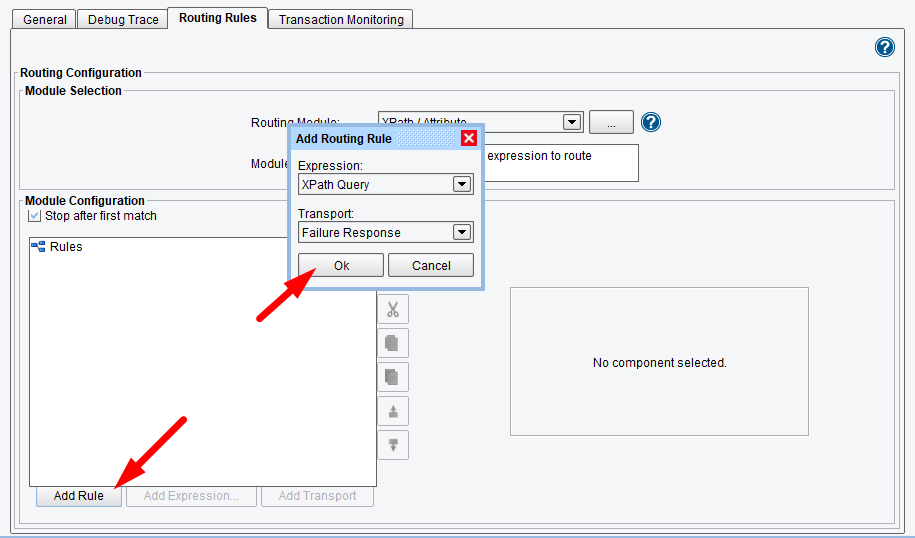Viewport: 915px width, 538px height.
Task: Expand the Routing Module dropdown
Action: 572,122
